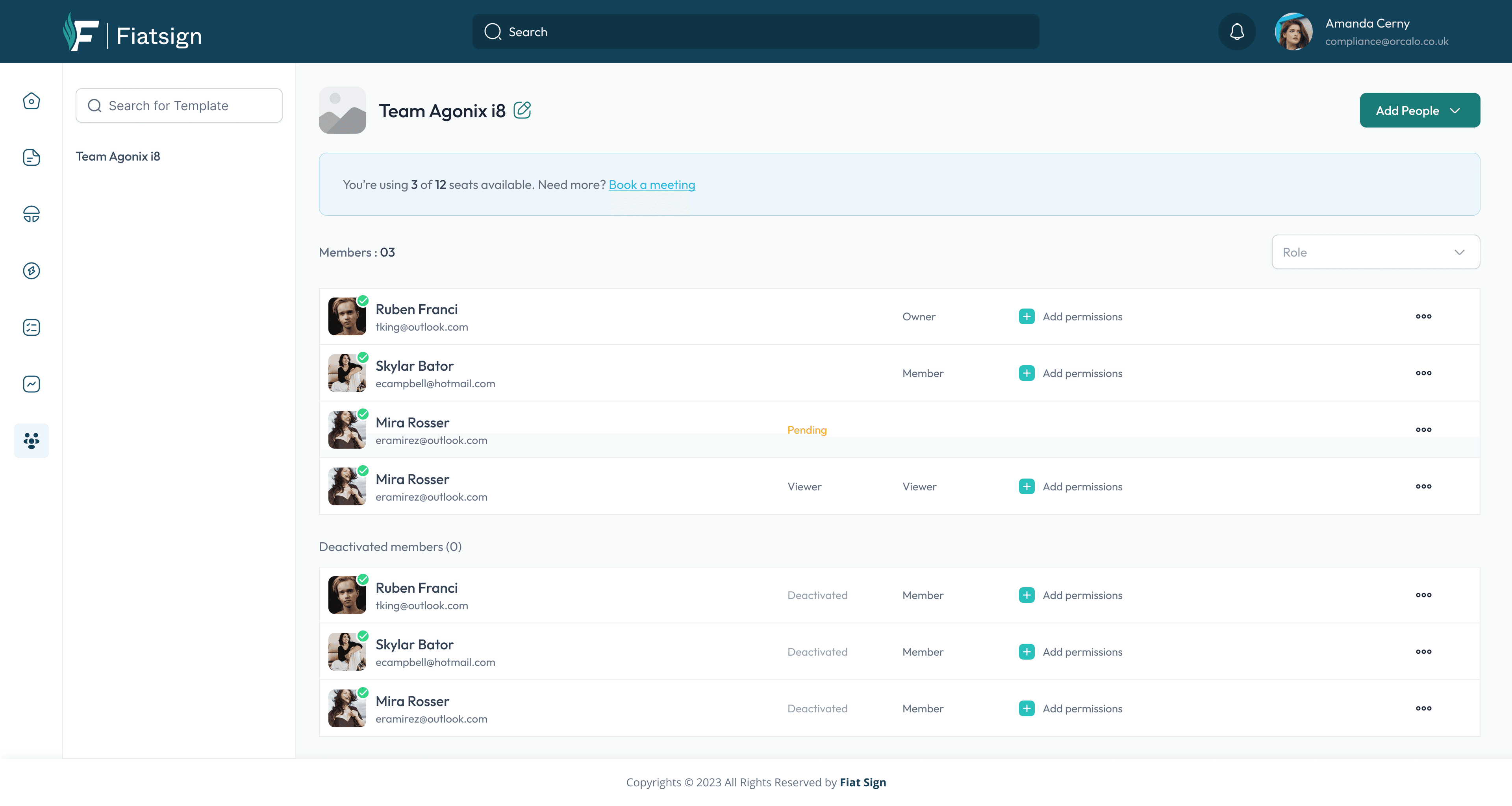The height and width of the screenshot is (806, 1512).
Task: Click the plus icon for Mira Rosser Viewer row
Action: [1027, 486]
